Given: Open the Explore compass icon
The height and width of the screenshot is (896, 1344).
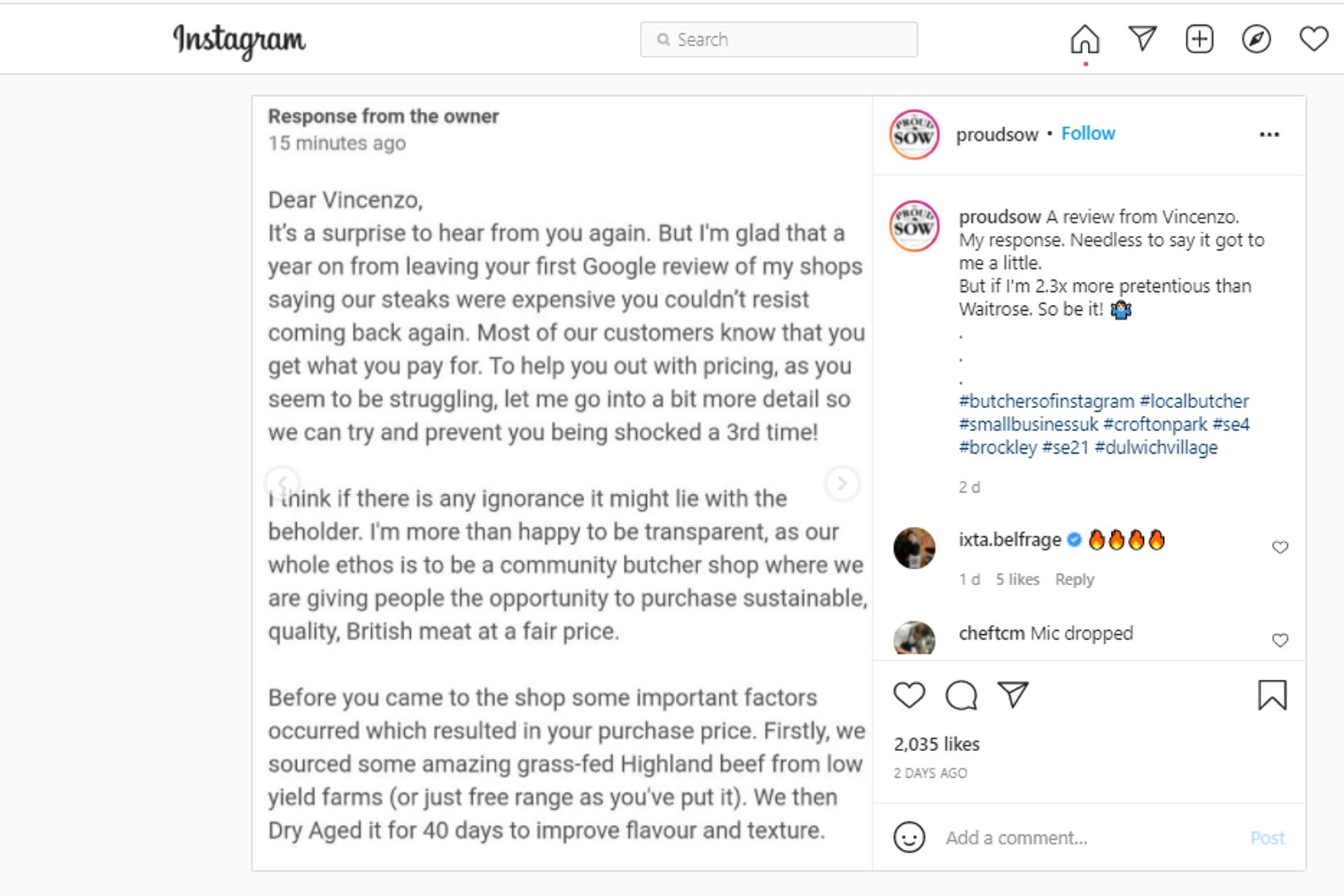Looking at the screenshot, I should point(1257,40).
